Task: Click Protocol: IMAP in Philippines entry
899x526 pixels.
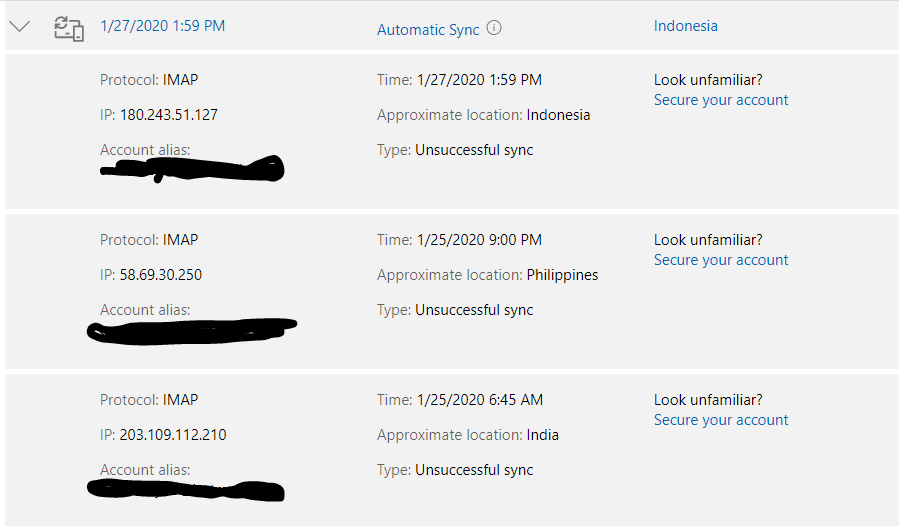Action: 149,240
